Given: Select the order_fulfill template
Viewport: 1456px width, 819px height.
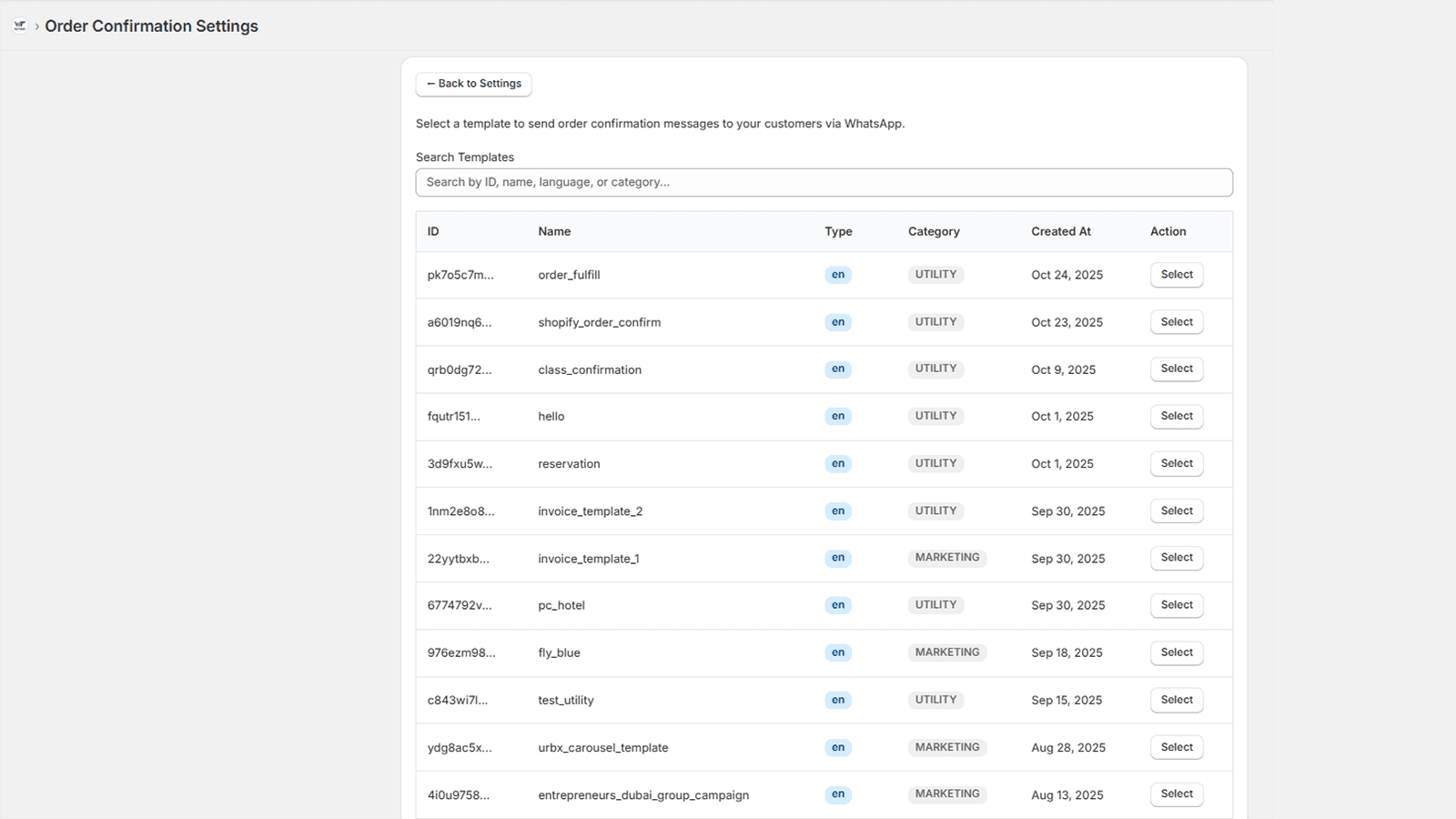Looking at the screenshot, I should coord(1177,275).
